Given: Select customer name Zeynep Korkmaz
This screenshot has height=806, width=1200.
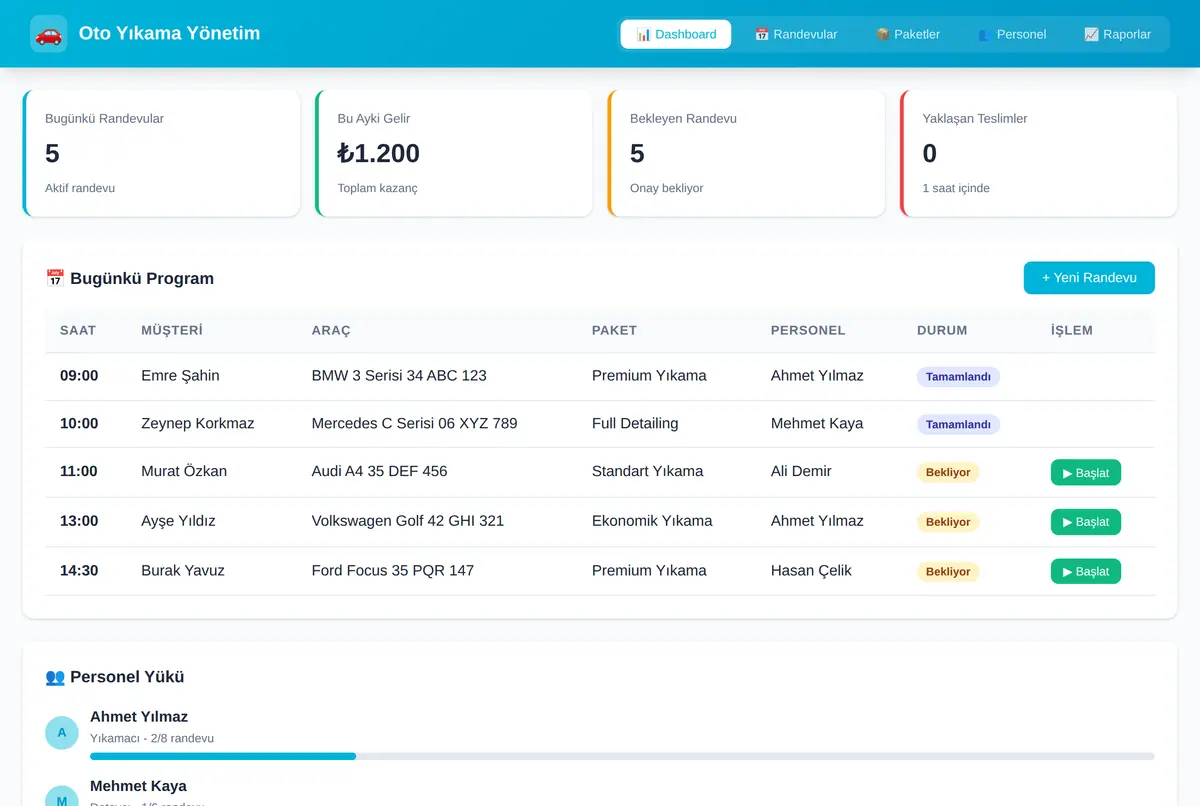Looking at the screenshot, I should click(x=198, y=423).
